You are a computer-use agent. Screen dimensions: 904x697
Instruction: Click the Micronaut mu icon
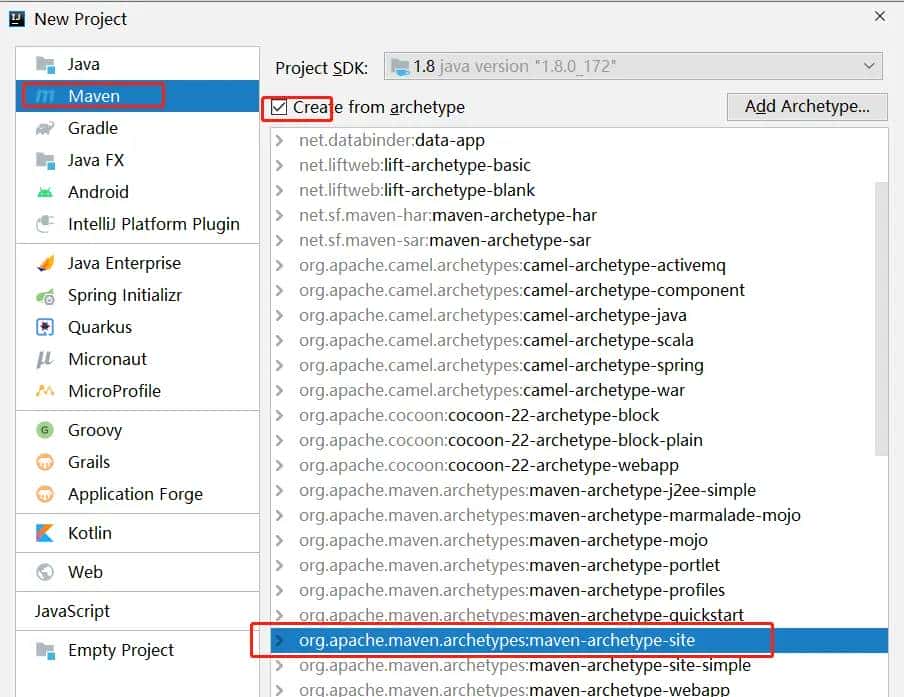pyautogui.click(x=45, y=359)
